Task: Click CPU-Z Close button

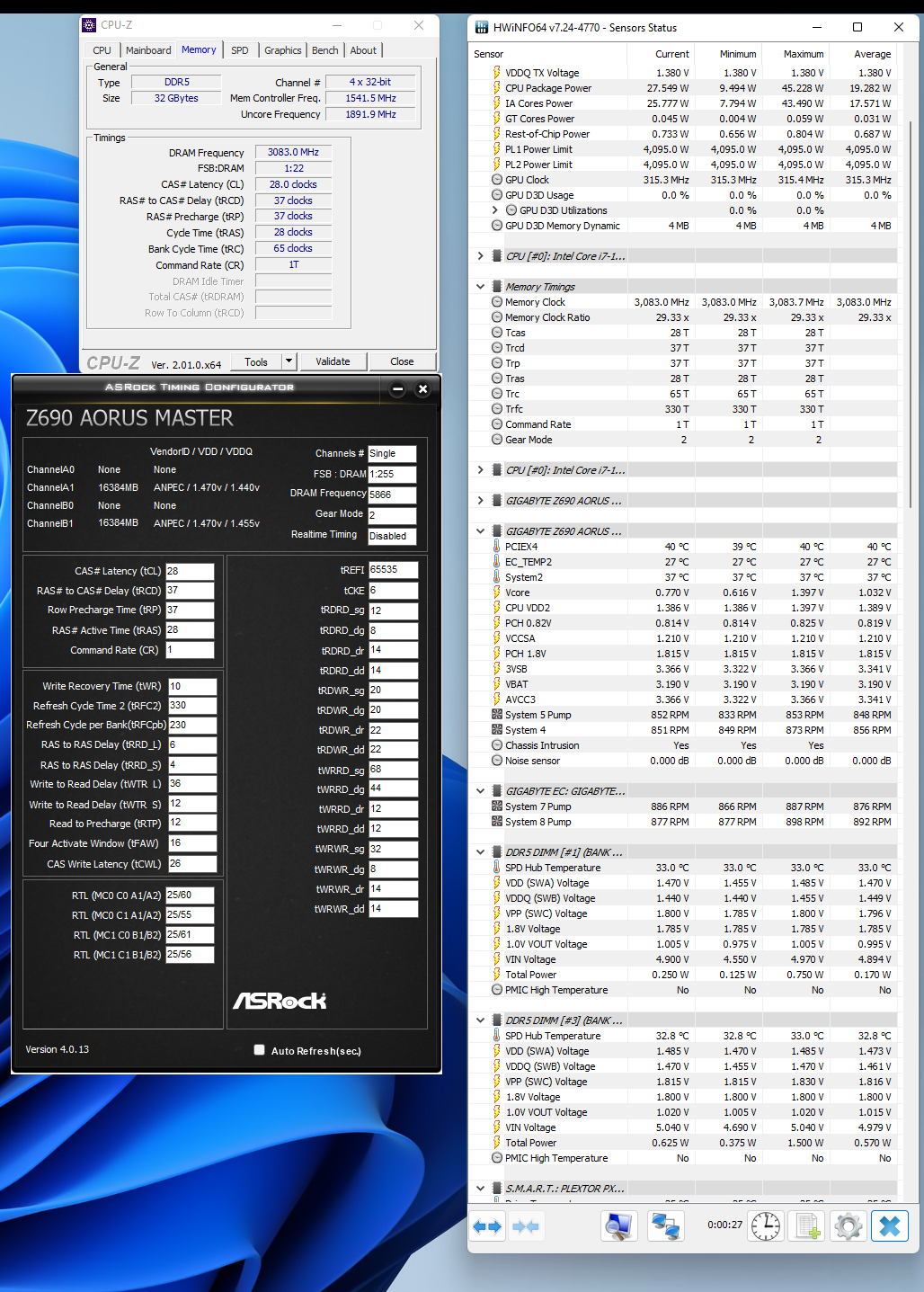Action: click(x=402, y=361)
